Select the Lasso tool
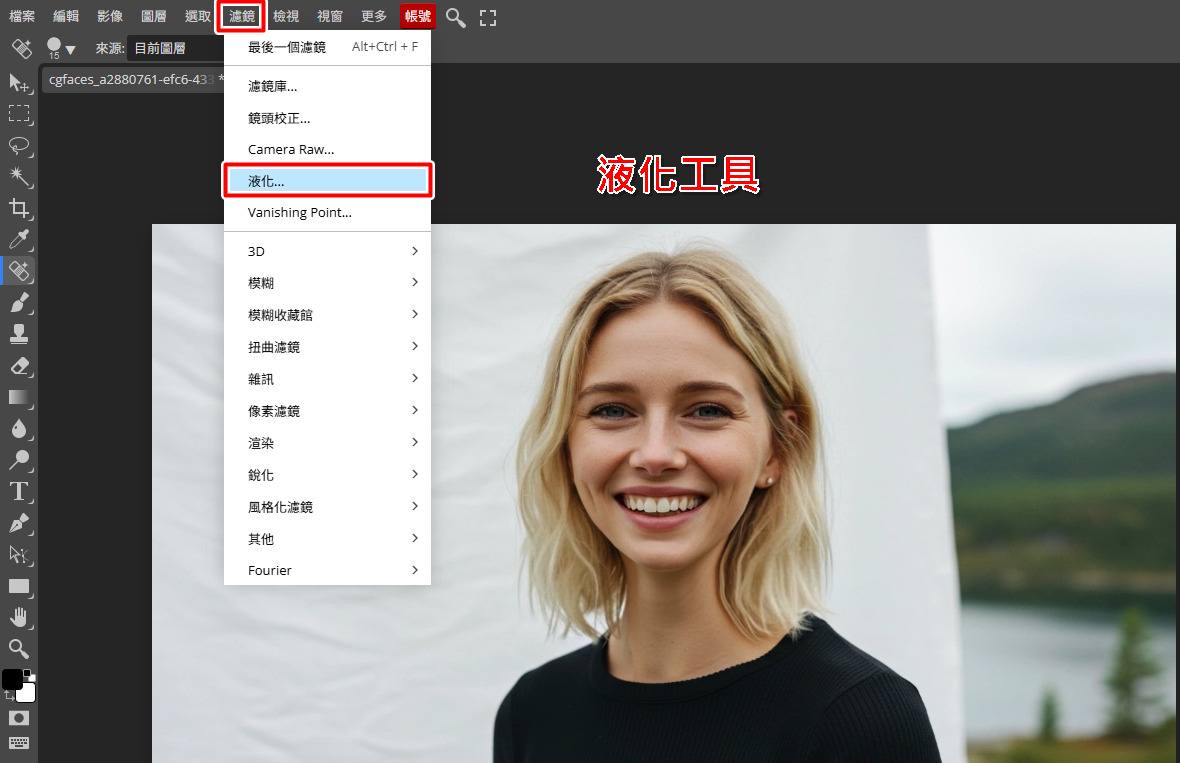Screen dimensions: 1180x763 [18, 146]
